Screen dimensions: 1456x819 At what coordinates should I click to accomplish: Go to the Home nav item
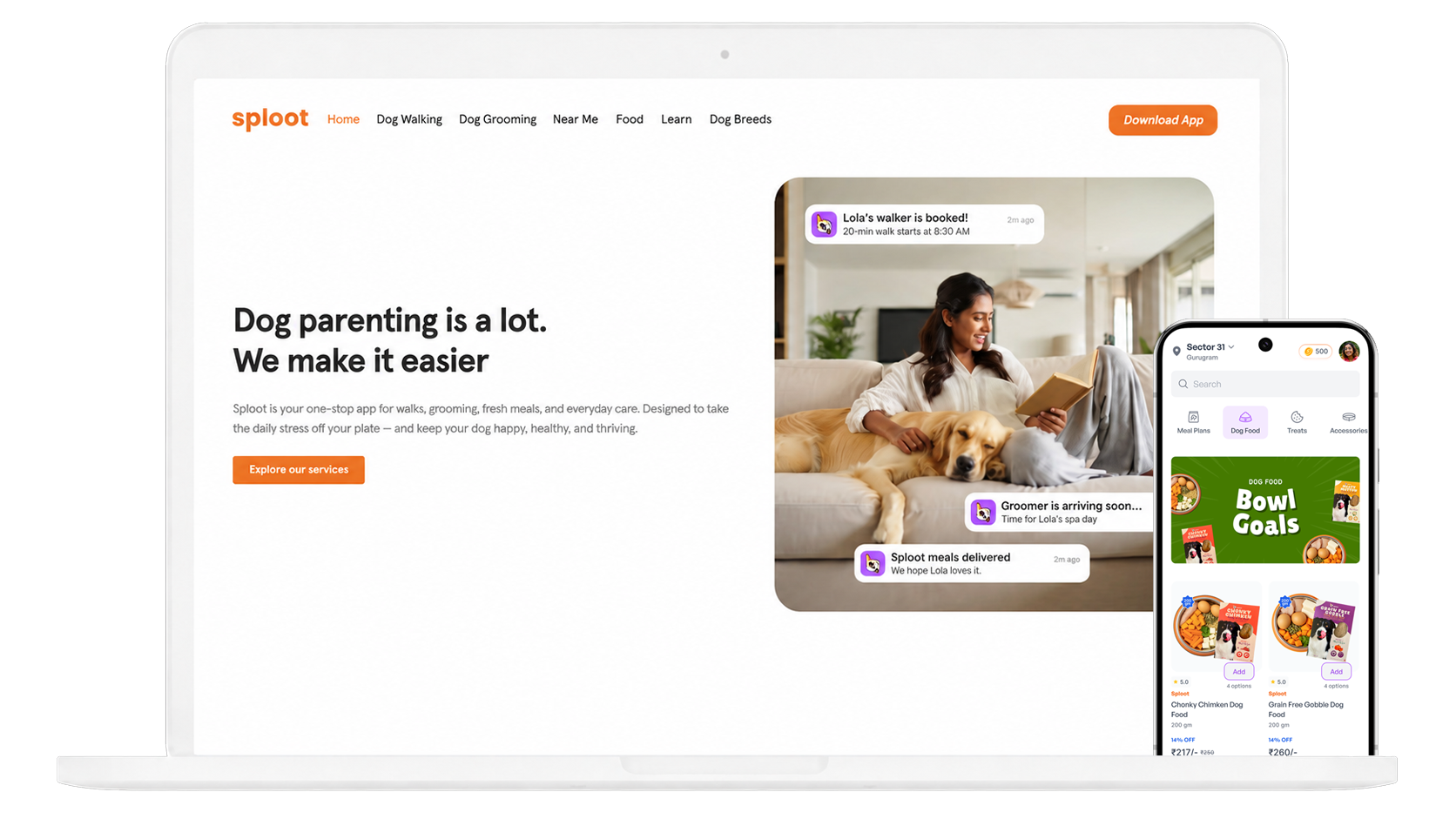point(343,119)
